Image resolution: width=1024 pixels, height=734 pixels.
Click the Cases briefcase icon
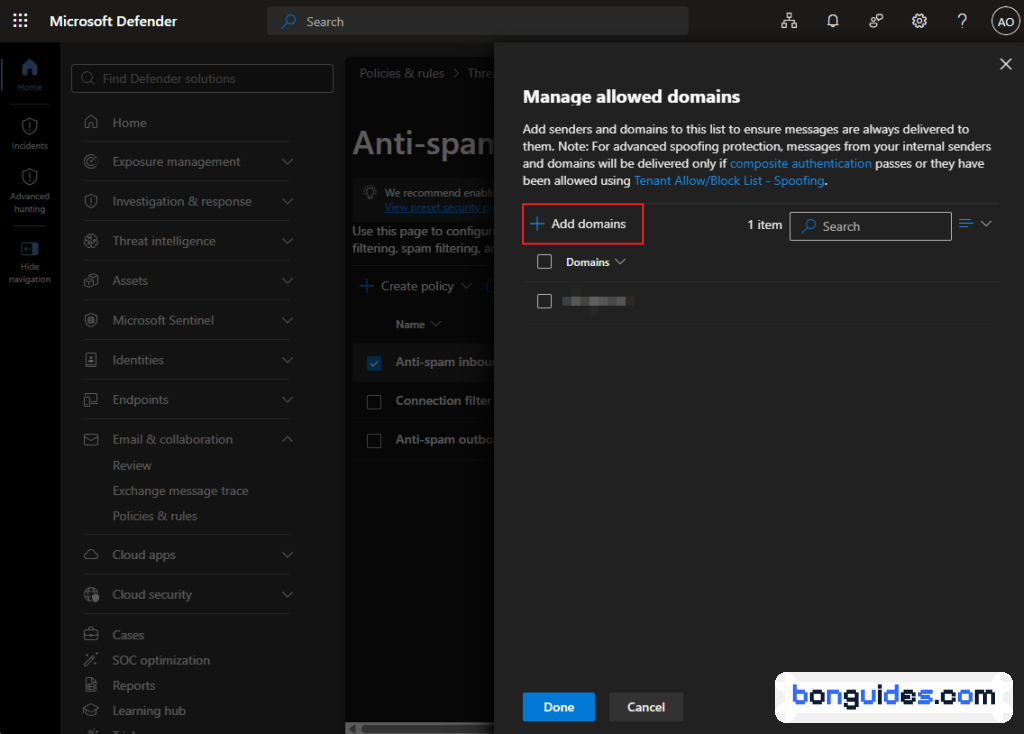pyautogui.click(x=91, y=634)
